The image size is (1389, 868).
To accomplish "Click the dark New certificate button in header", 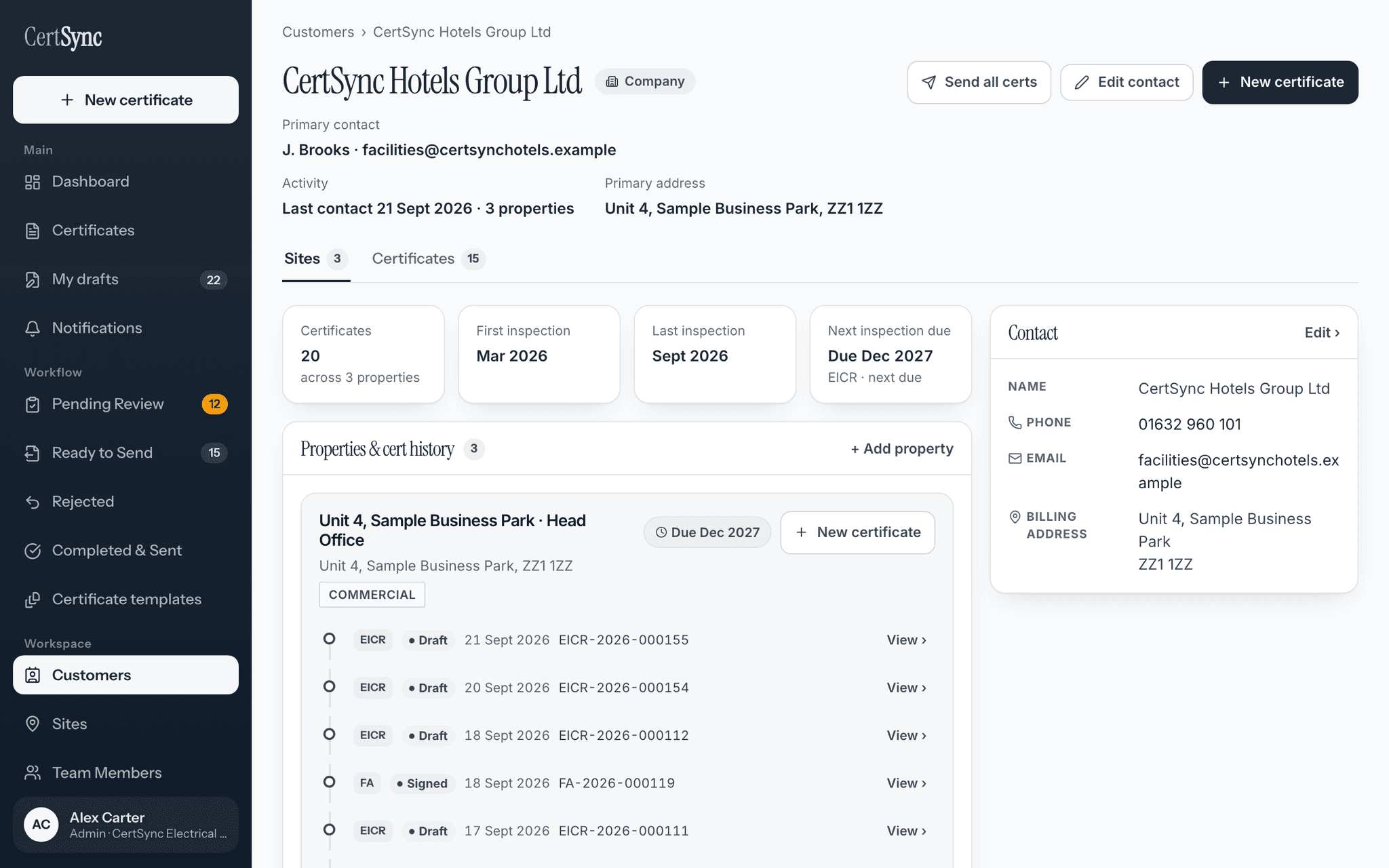I will (x=1280, y=82).
